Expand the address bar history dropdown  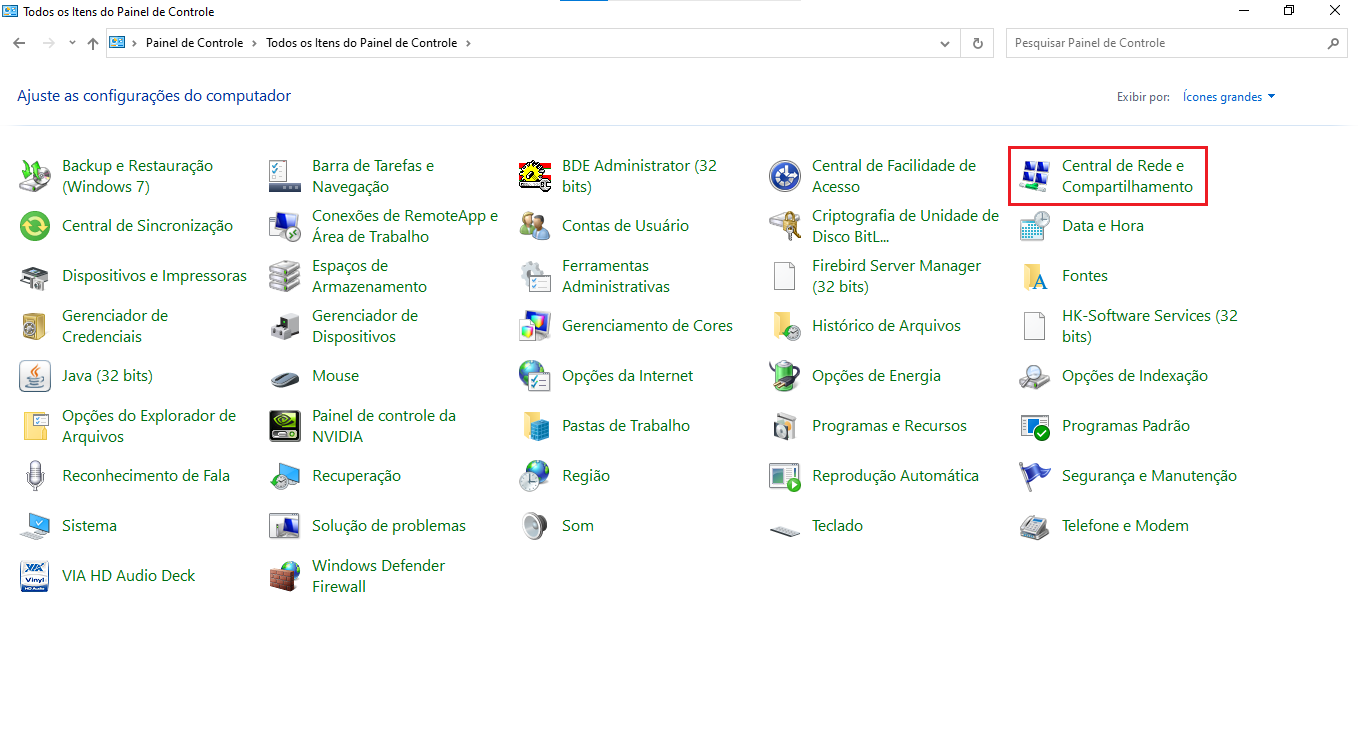pyautogui.click(x=945, y=44)
